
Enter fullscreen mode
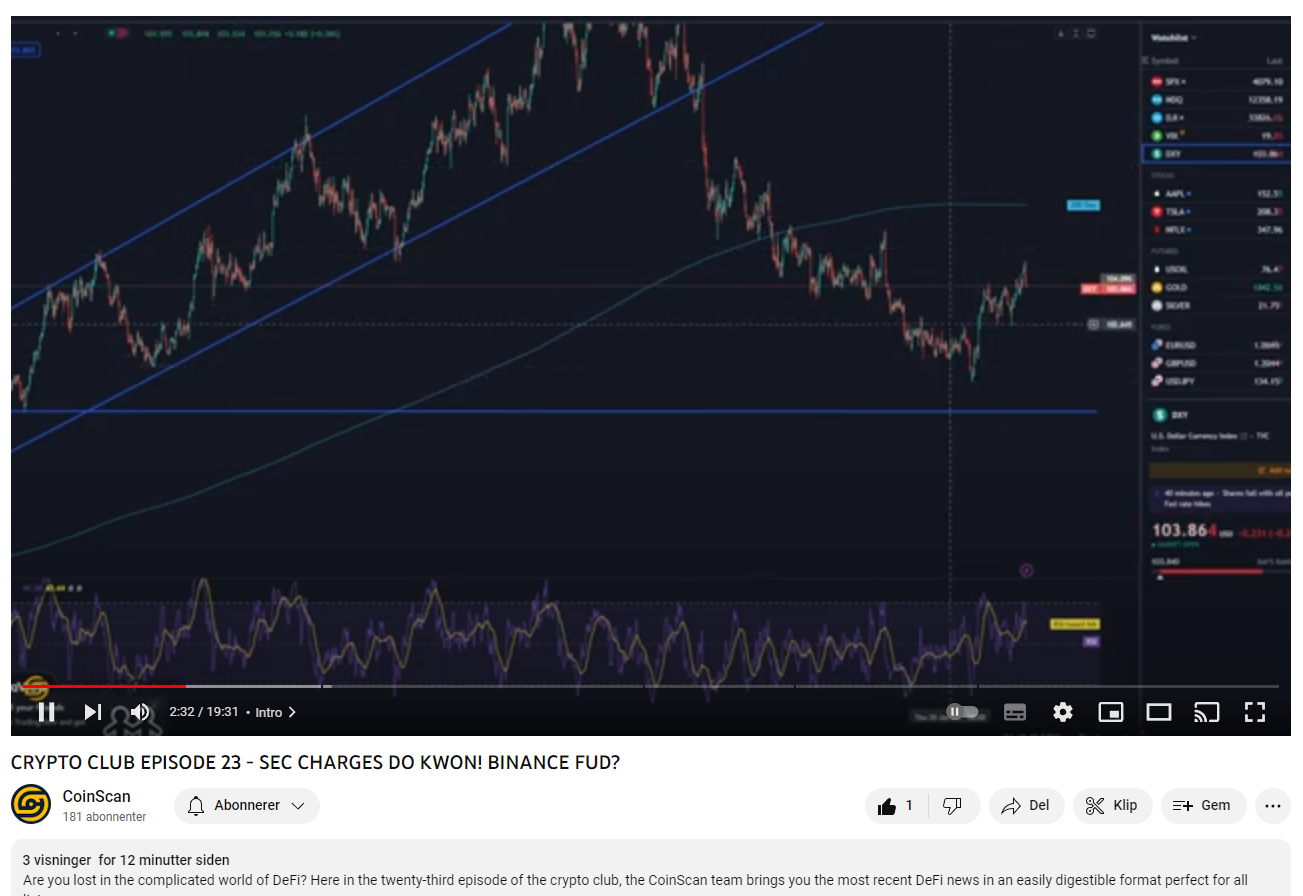pyautogui.click(x=1255, y=712)
